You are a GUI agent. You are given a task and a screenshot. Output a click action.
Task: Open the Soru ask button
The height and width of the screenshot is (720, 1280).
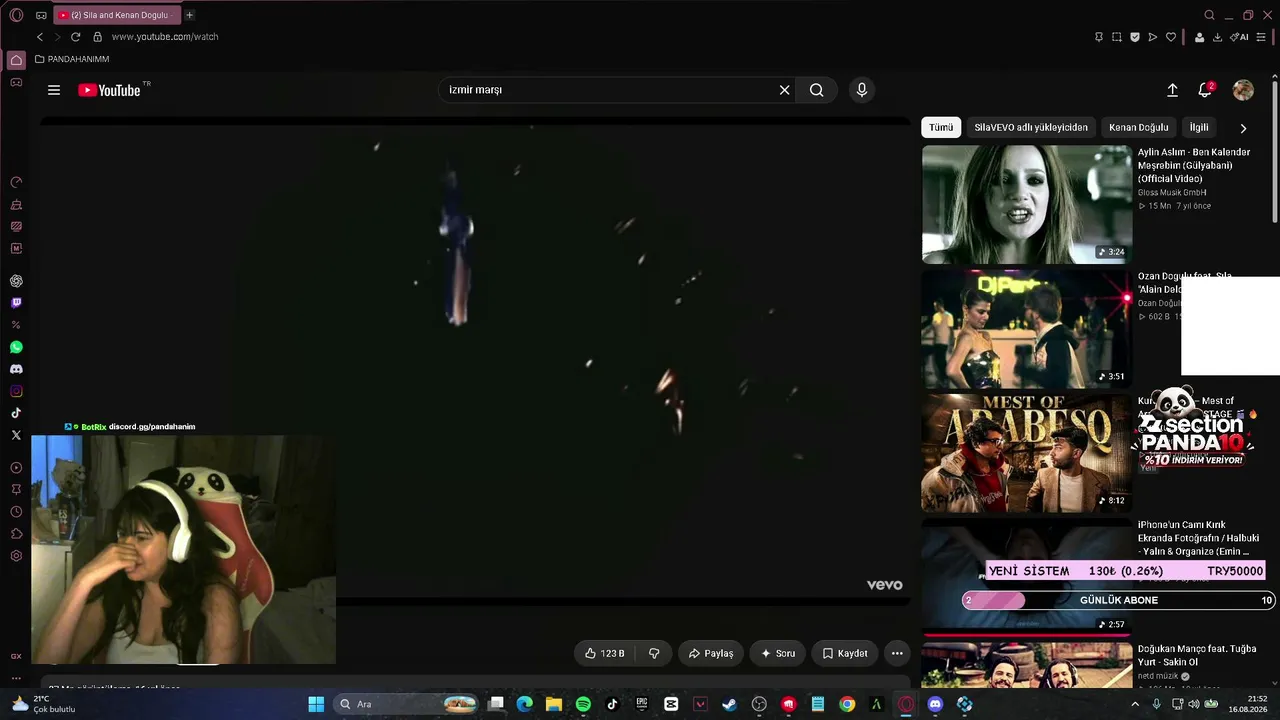pos(778,653)
